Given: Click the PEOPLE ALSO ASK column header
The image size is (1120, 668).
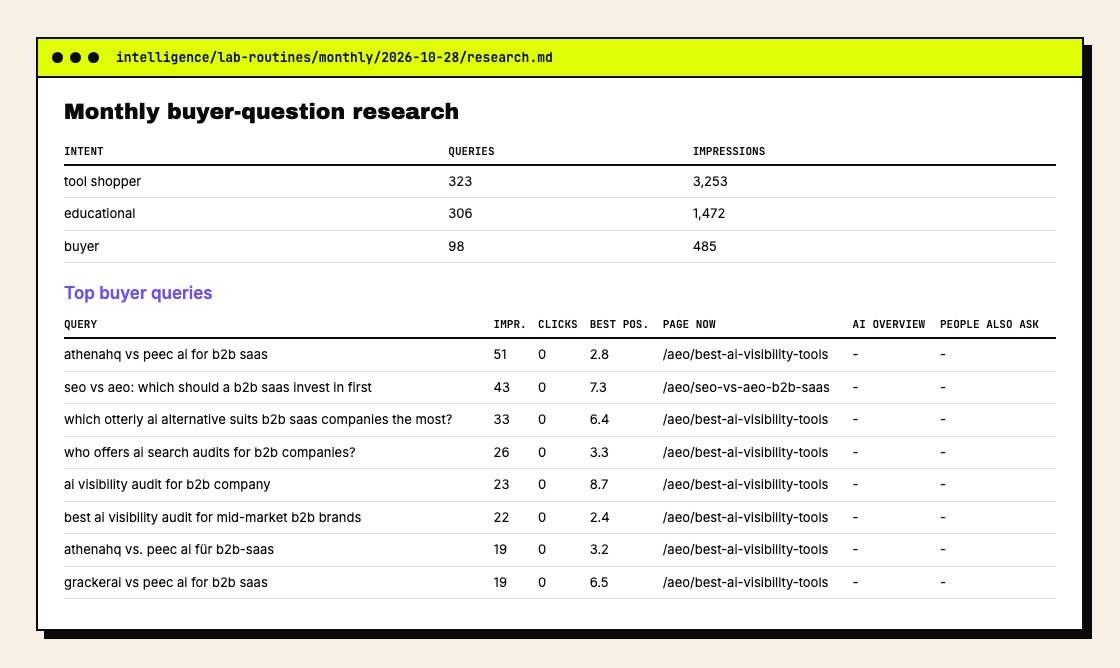Looking at the screenshot, I should coord(989,324).
